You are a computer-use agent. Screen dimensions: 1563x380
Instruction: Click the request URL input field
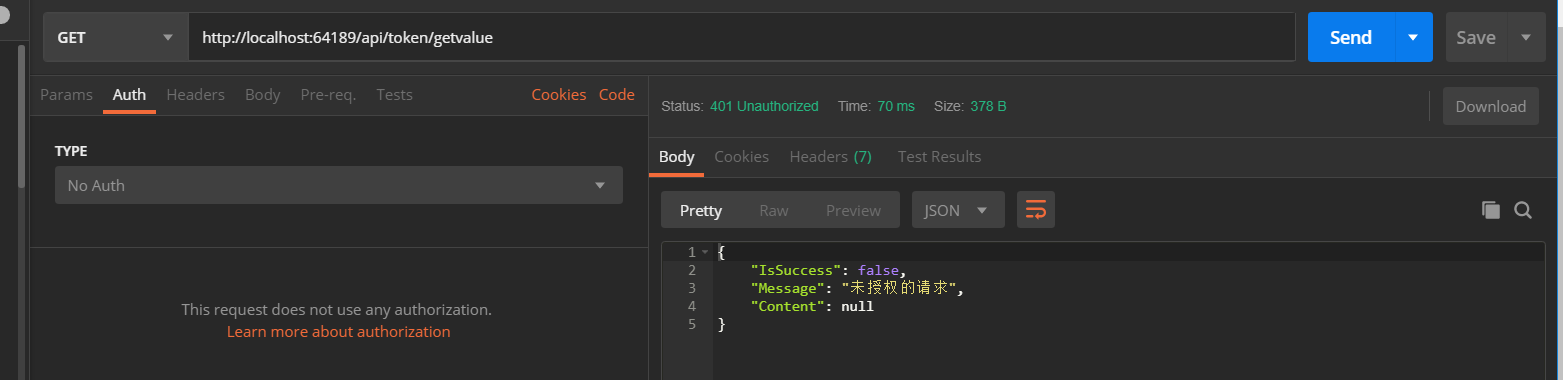tap(742, 37)
